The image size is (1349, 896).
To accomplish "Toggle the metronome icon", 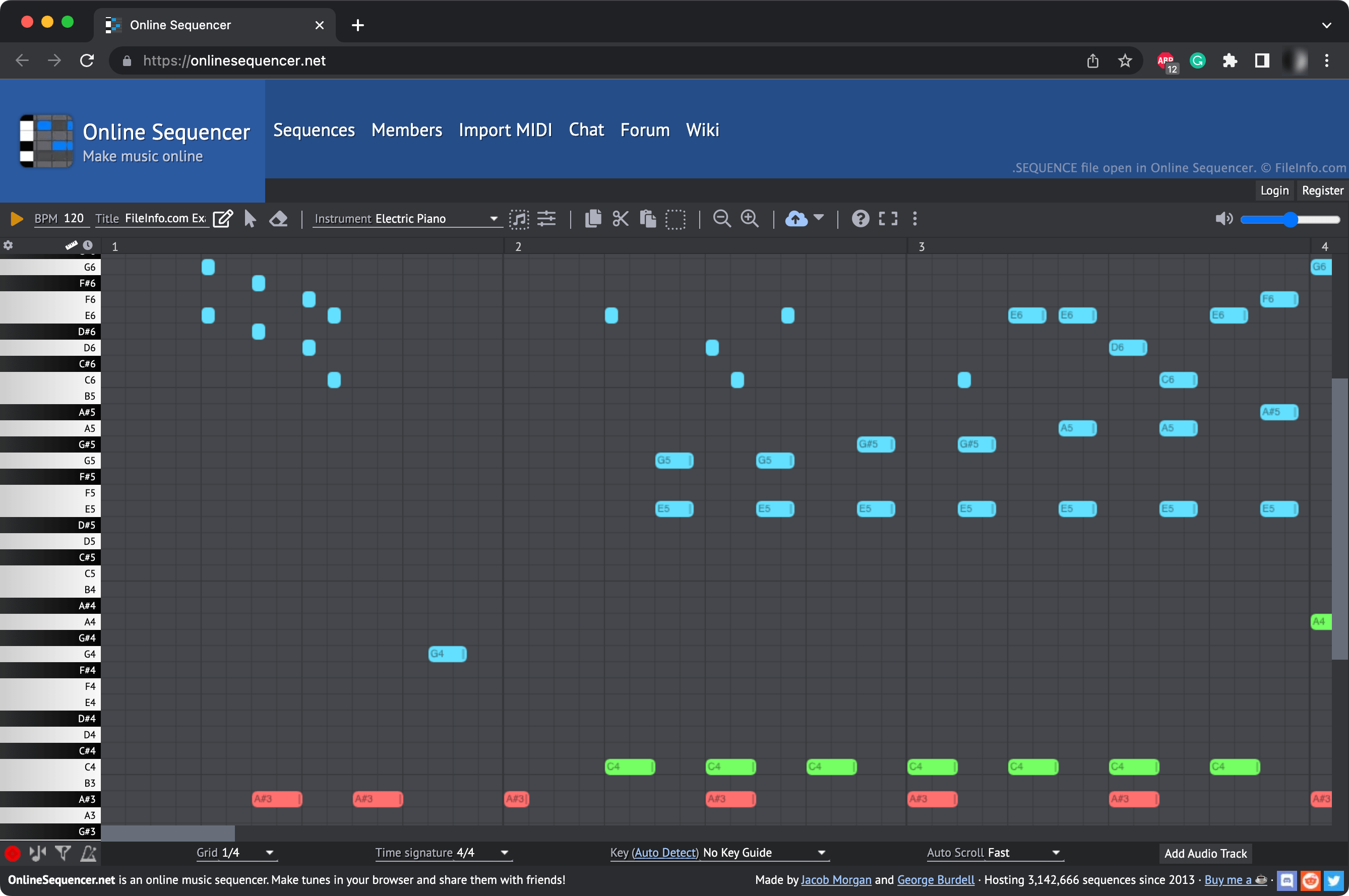I will (x=89, y=854).
